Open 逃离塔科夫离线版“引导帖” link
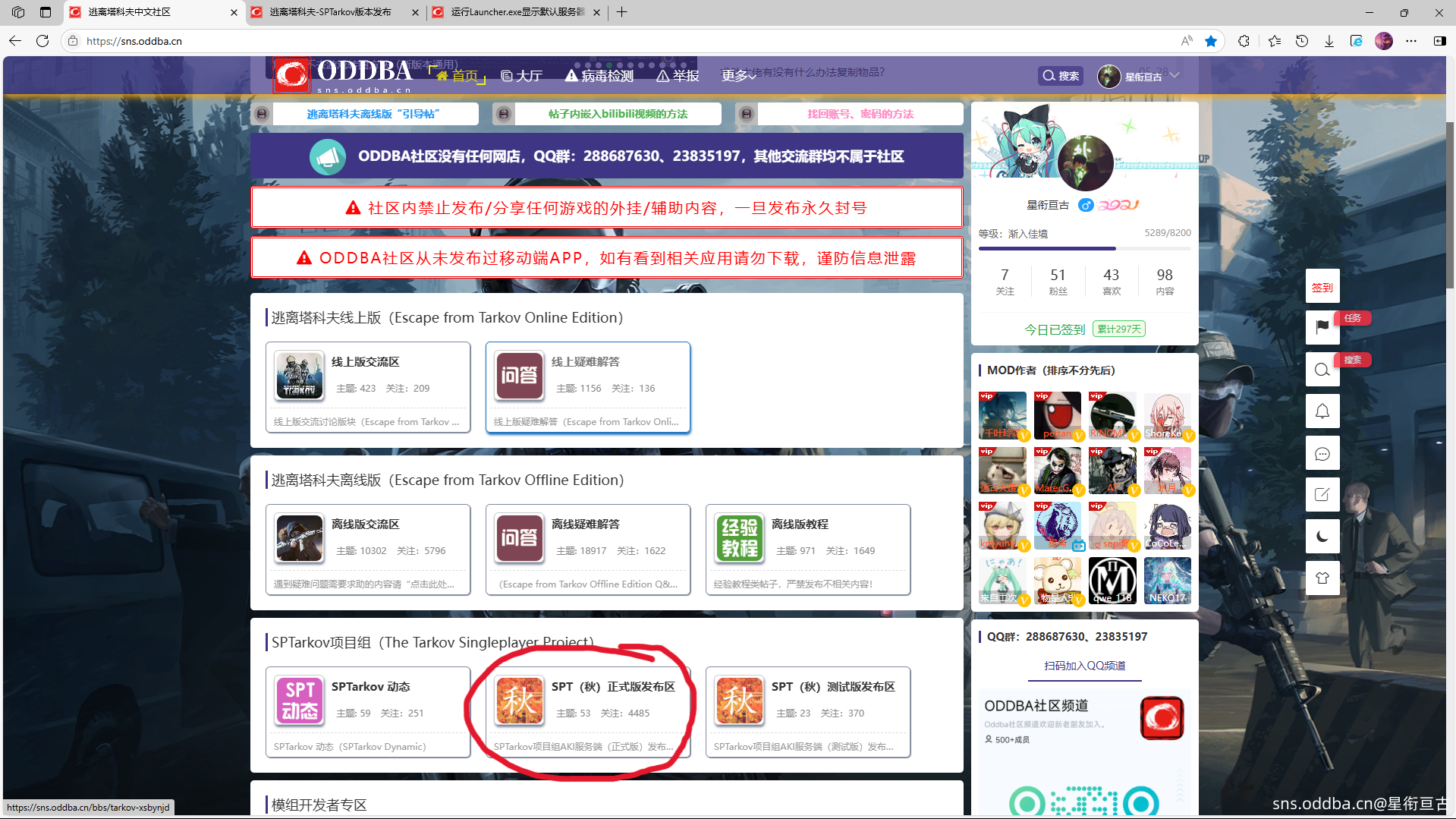The width and height of the screenshot is (1456, 819). (373, 114)
